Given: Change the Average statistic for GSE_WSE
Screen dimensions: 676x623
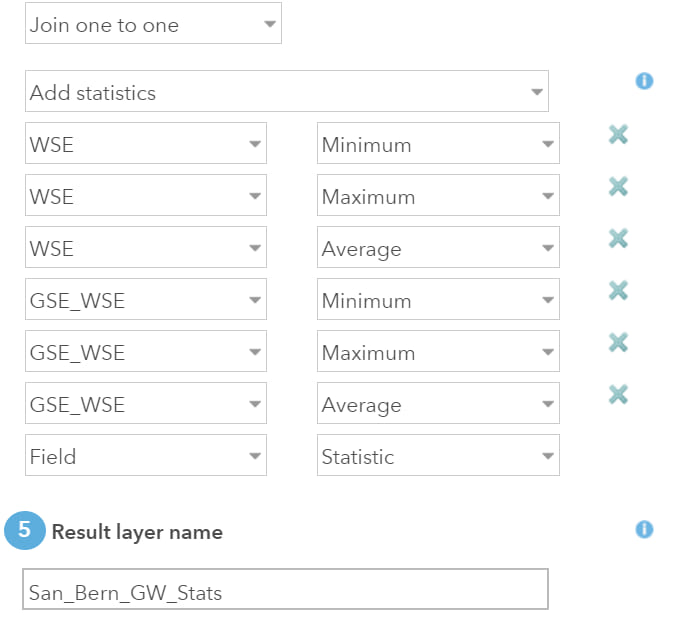Looking at the screenshot, I should click(438, 404).
